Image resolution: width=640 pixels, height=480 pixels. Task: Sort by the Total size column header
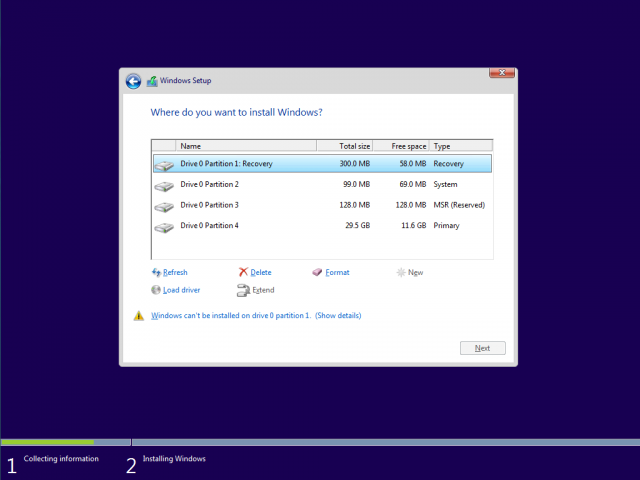tap(345, 146)
